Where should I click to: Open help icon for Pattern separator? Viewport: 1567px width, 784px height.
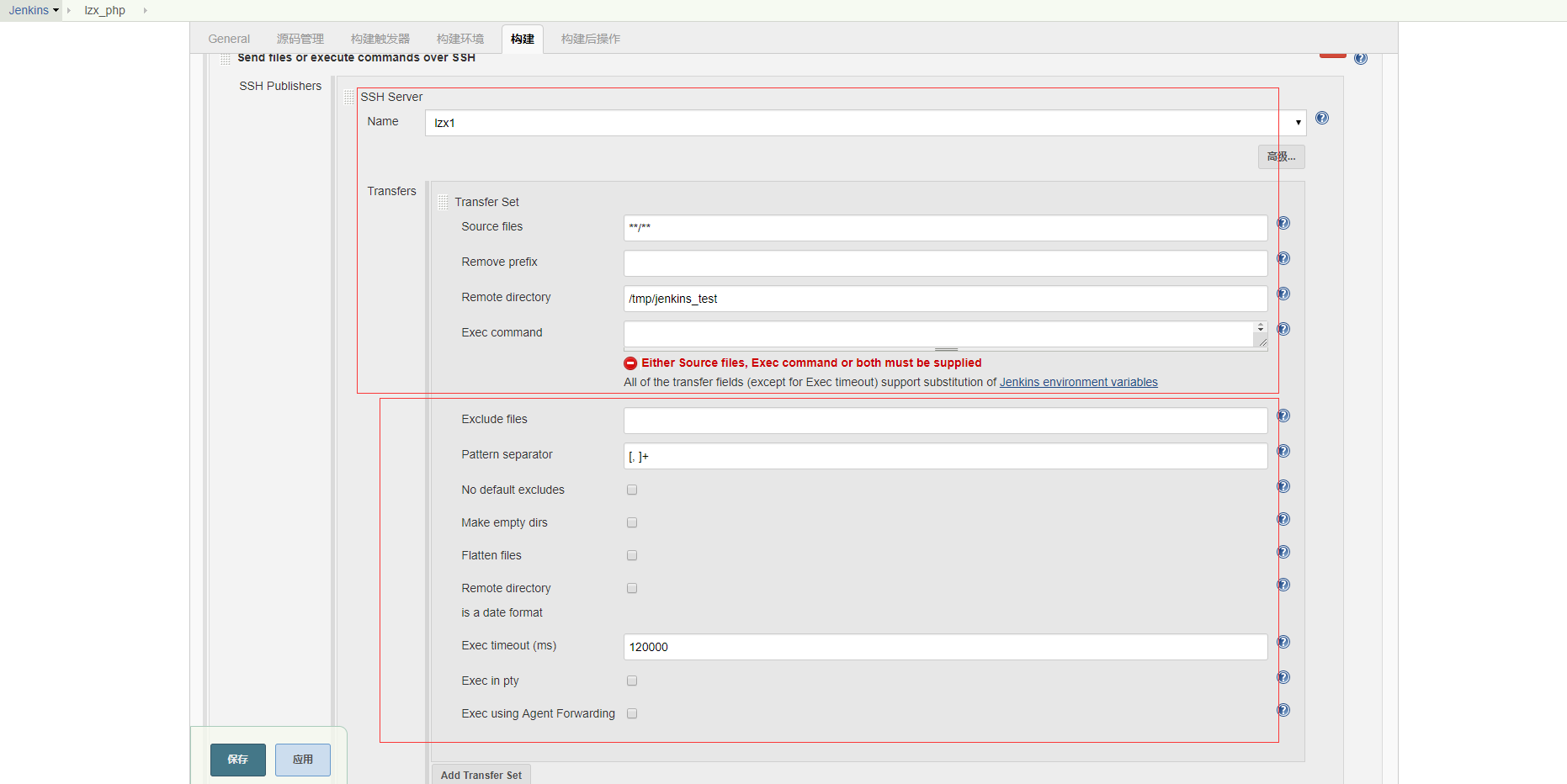click(1283, 451)
